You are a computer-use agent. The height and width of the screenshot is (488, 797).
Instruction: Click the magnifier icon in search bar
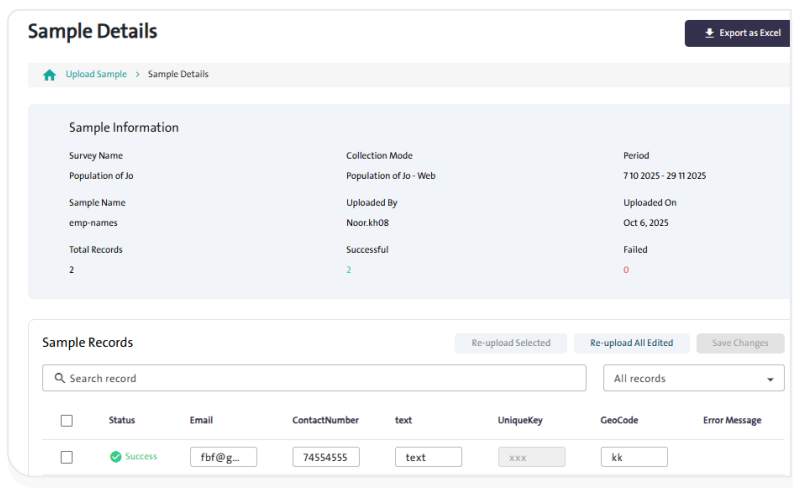[x=60, y=379]
